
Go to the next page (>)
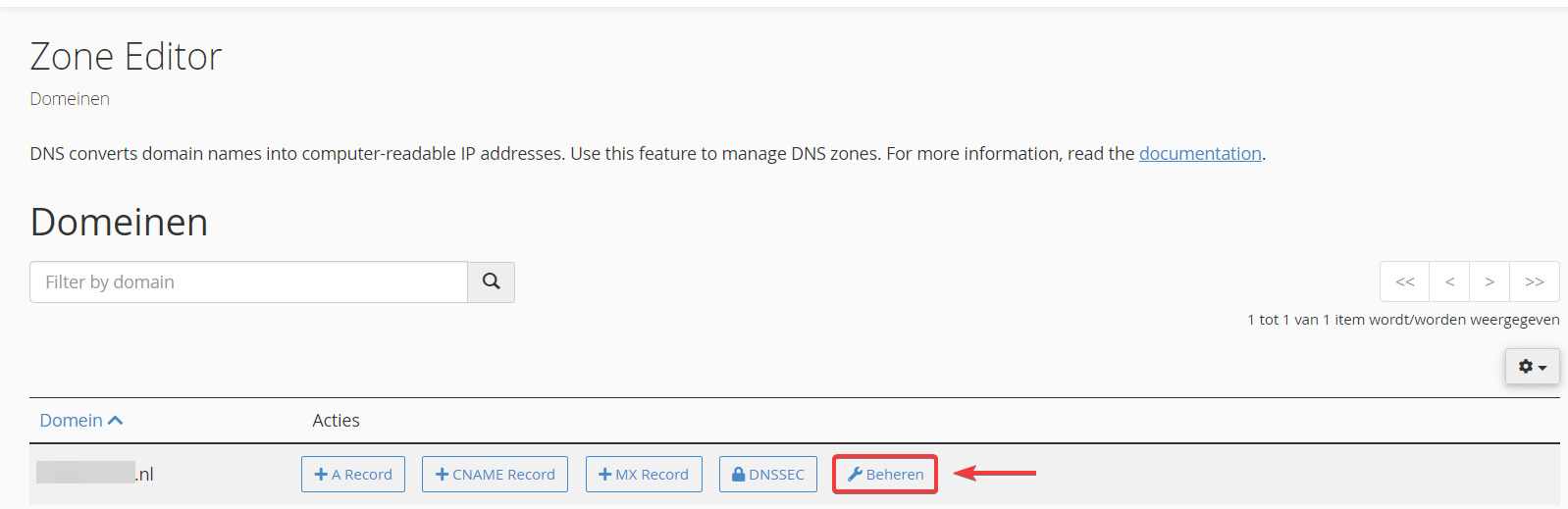[1490, 281]
